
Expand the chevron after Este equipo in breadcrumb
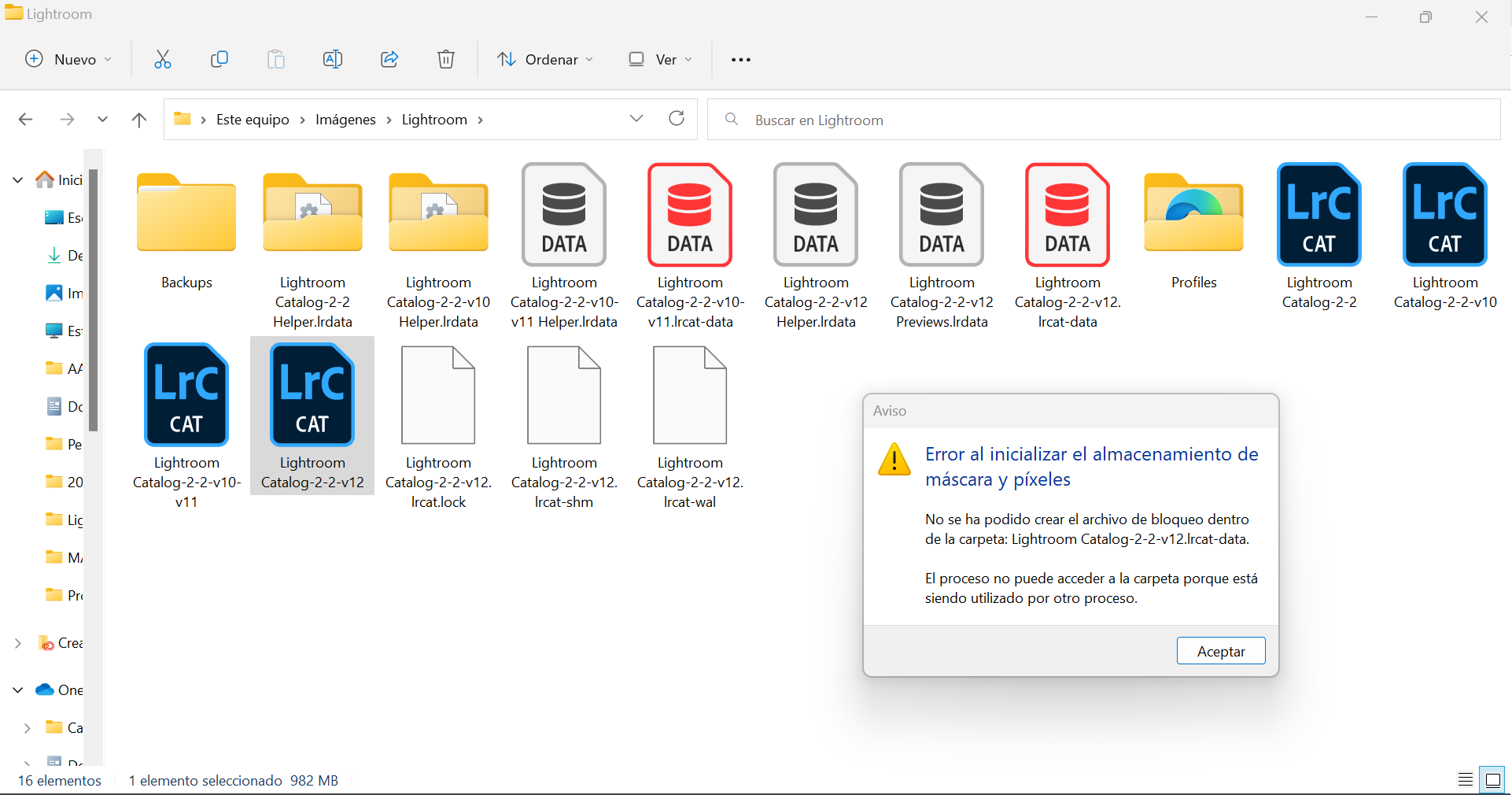tap(303, 120)
